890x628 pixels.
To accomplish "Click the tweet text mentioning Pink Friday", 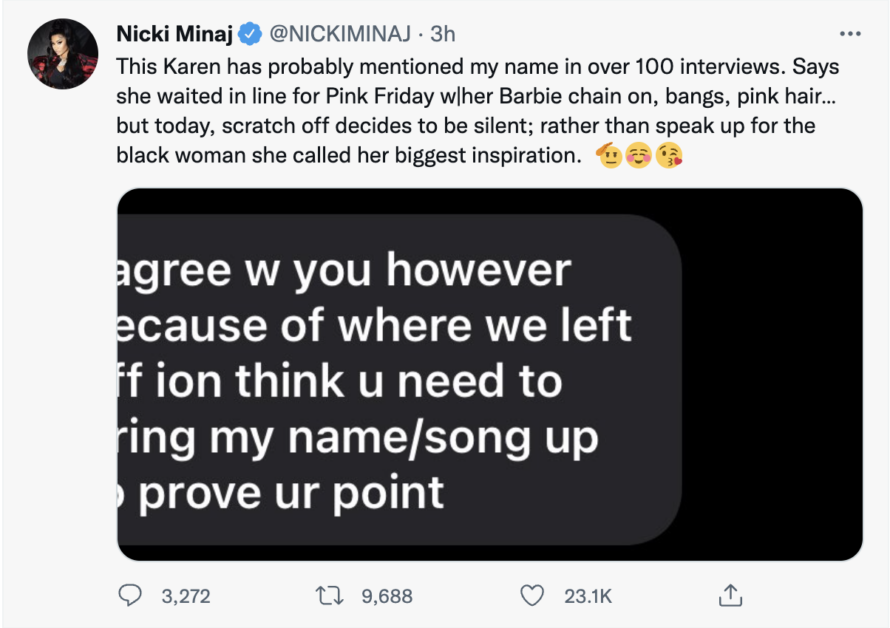I will (x=477, y=111).
